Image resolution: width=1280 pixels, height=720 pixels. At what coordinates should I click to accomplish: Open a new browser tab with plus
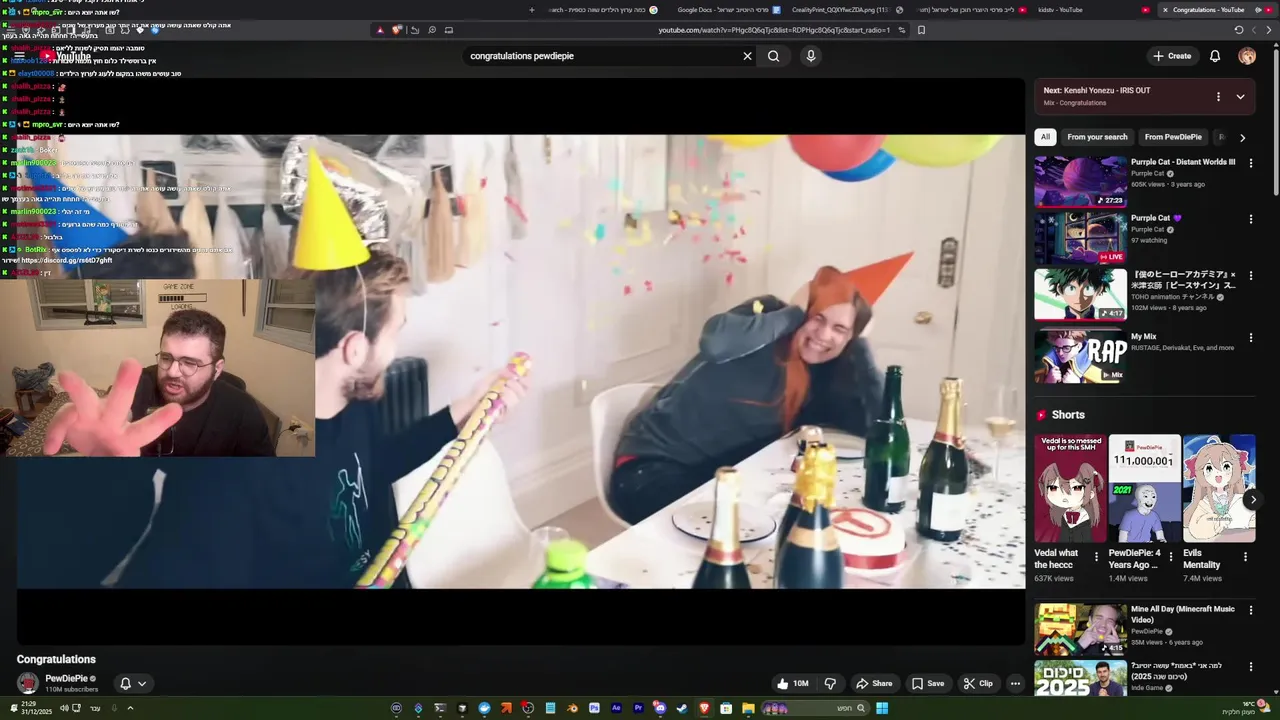coord(532,10)
